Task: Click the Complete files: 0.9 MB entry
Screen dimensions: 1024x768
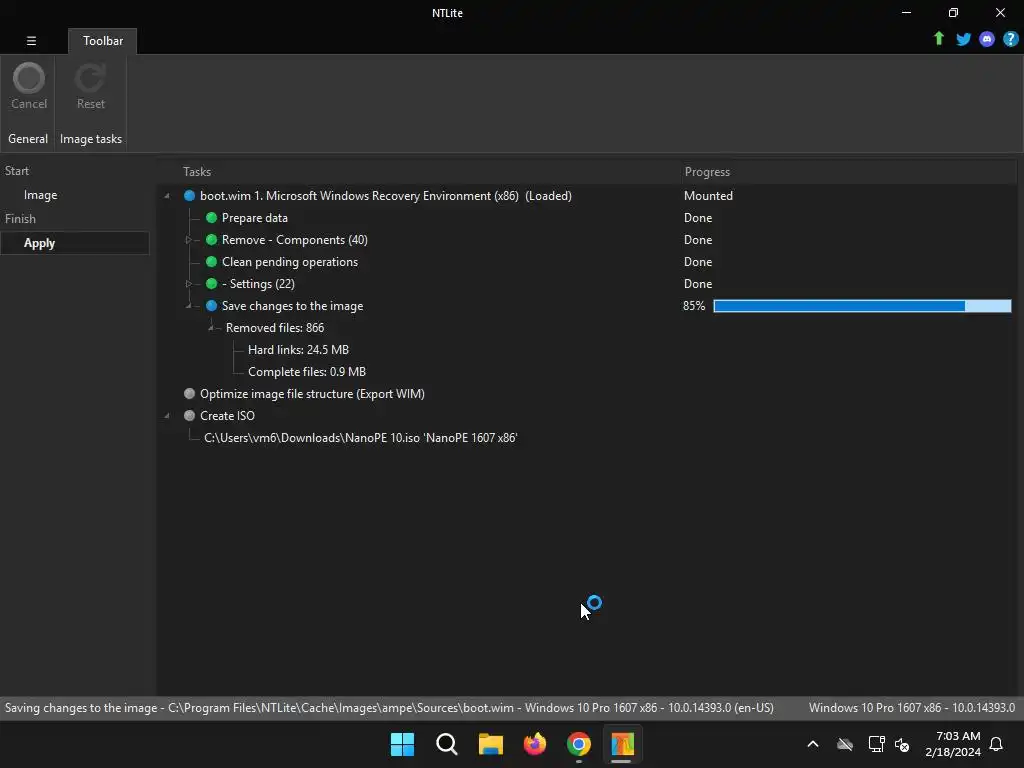Action: pos(307,372)
